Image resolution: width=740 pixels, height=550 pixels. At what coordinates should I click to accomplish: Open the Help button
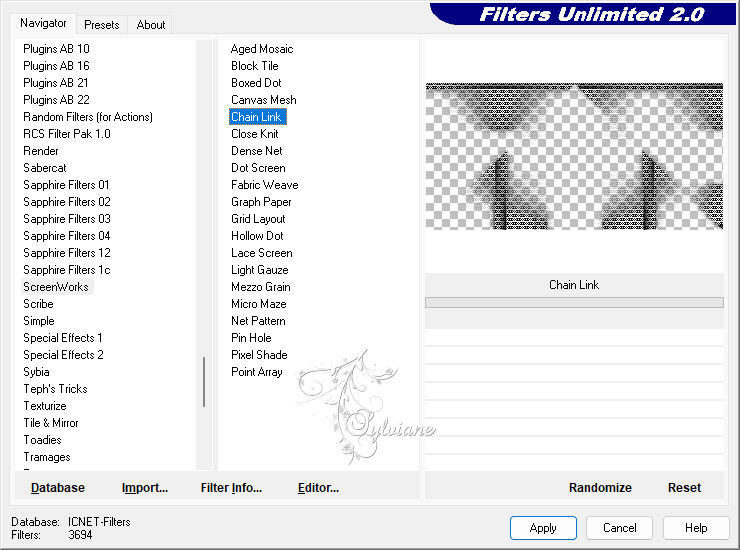[696, 528]
